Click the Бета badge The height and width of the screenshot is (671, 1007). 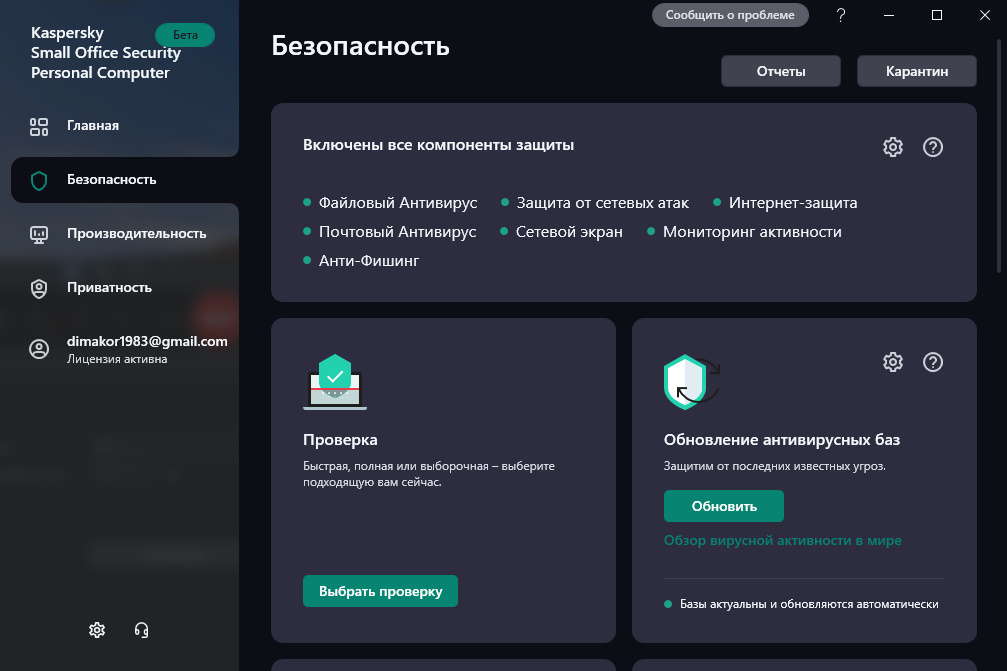tap(185, 35)
